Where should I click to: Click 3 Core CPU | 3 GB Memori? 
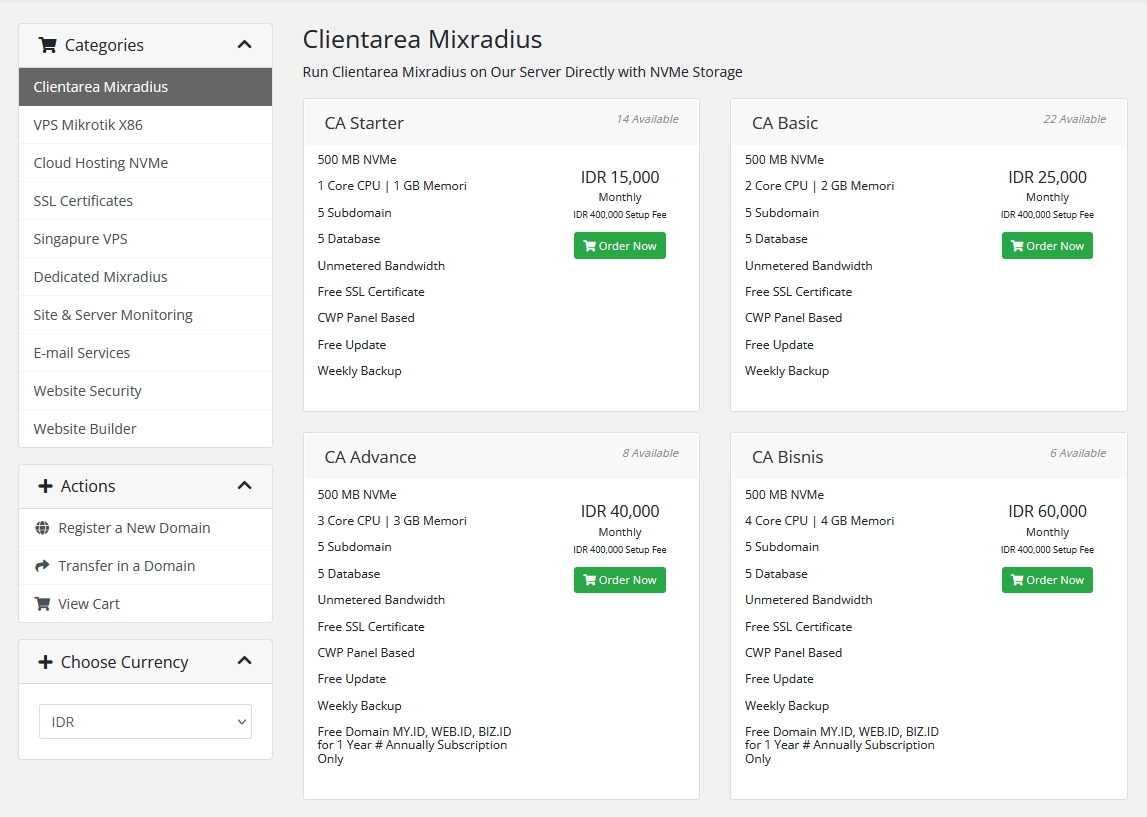pyautogui.click(x=392, y=521)
